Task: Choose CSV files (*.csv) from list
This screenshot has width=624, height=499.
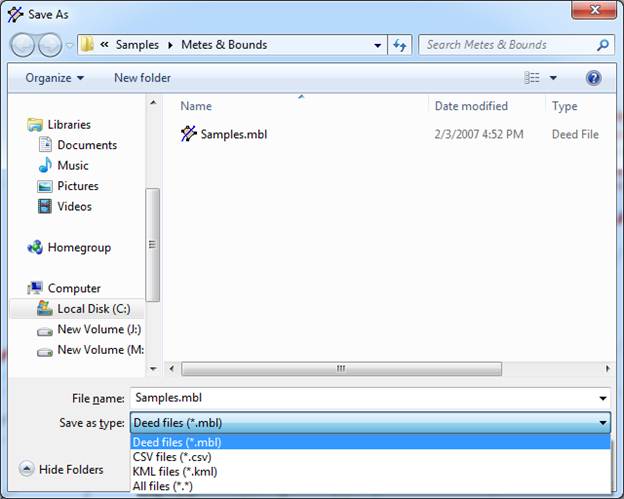Action: tap(172, 457)
